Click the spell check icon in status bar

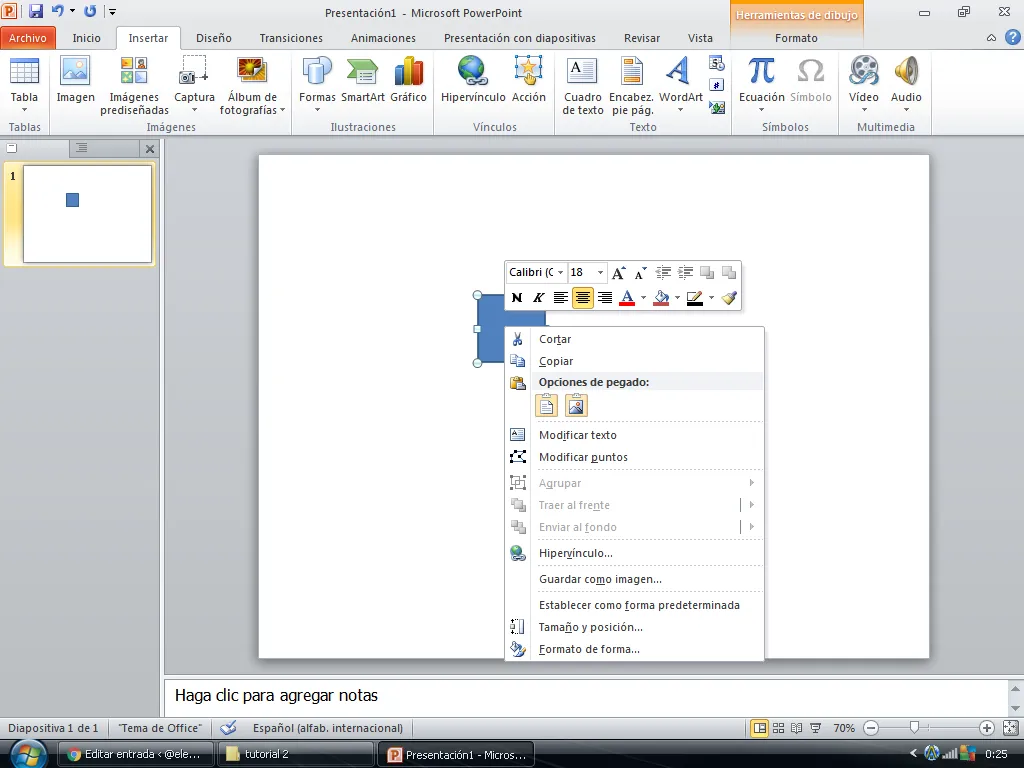(228, 728)
